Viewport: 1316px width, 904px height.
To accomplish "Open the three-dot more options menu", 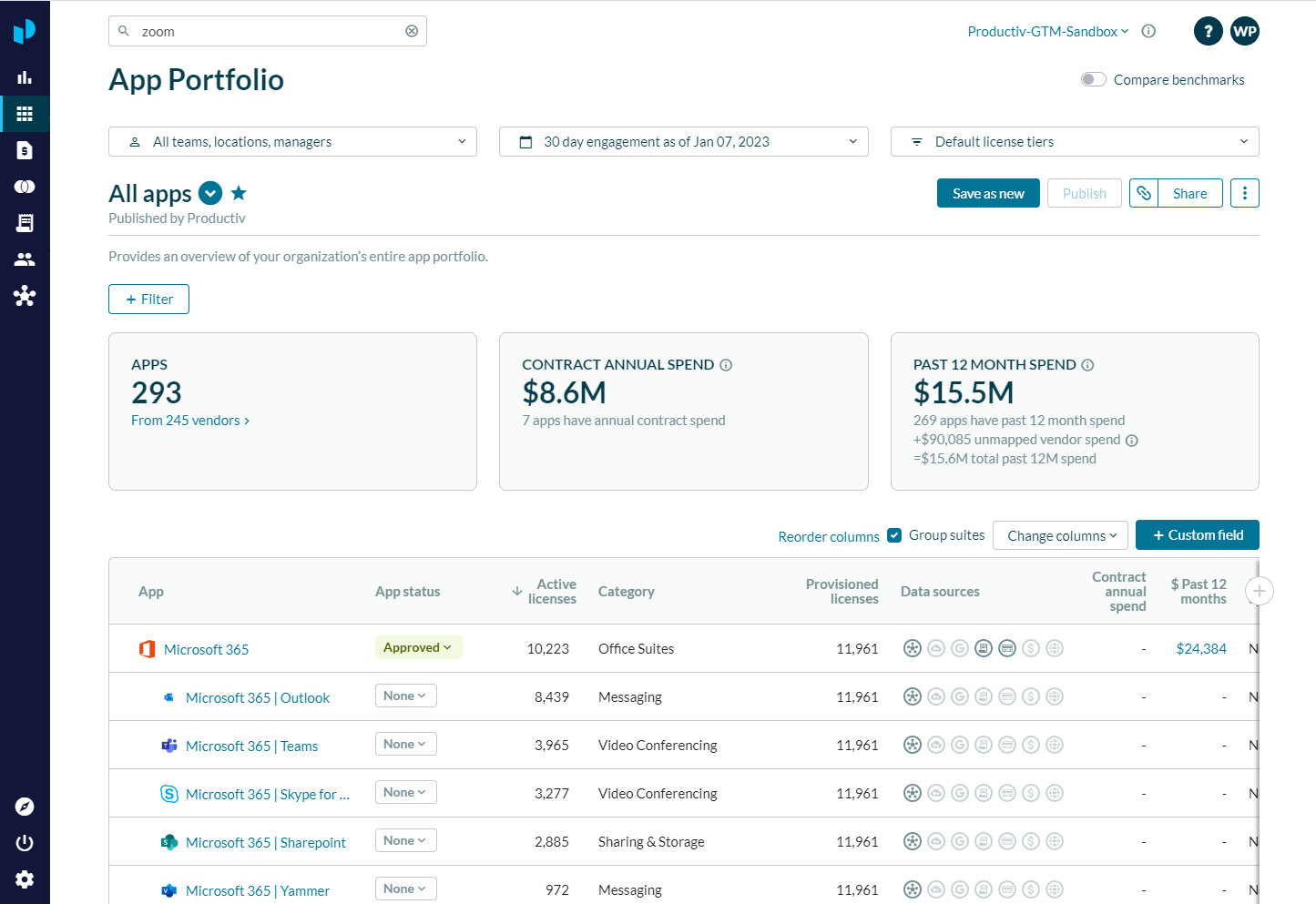I will [x=1244, y=193].
